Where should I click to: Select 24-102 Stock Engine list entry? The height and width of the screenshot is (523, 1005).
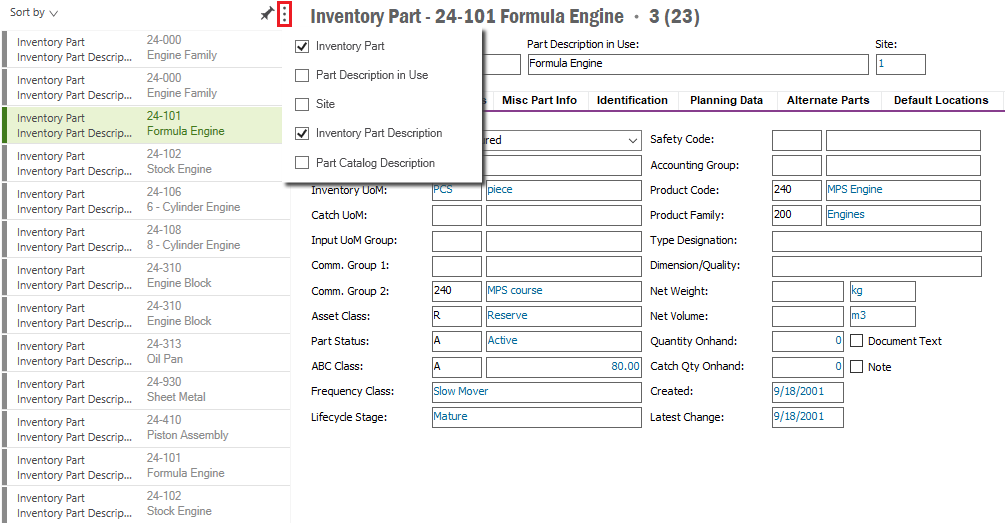[x=148, y=162]
